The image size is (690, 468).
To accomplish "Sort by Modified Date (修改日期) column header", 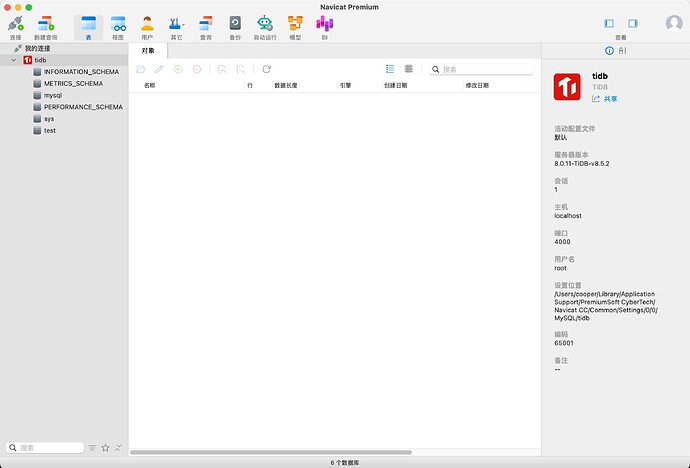I will click(x=477, y=85).
